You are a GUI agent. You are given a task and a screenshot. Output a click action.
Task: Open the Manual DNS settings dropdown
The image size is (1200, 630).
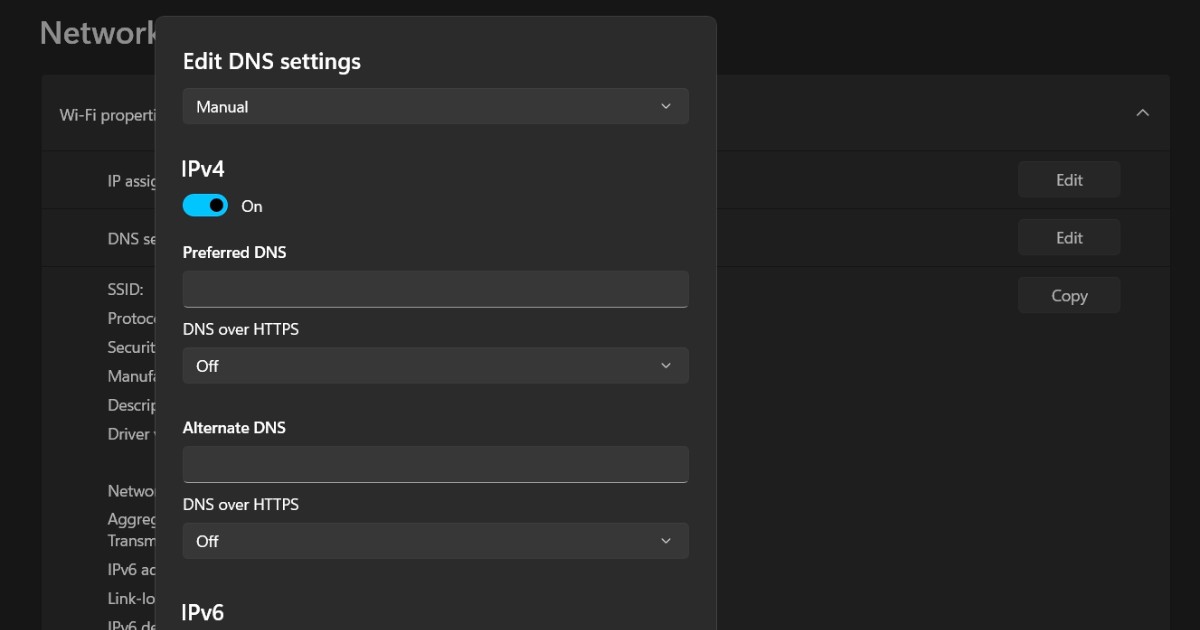(435, 106)
